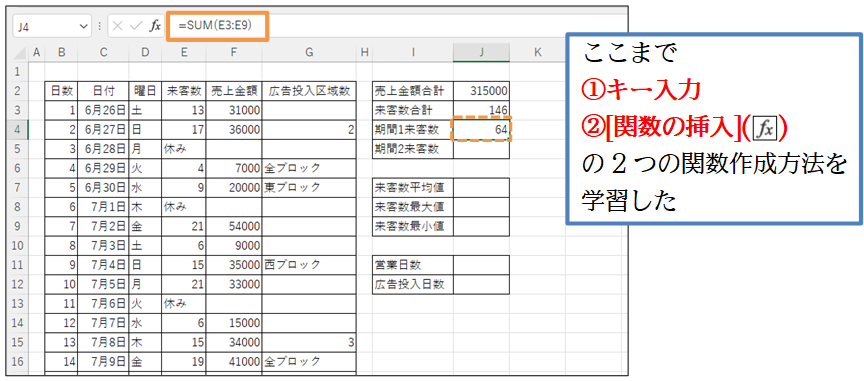Click the Name Box showing J4

(52, 26)
